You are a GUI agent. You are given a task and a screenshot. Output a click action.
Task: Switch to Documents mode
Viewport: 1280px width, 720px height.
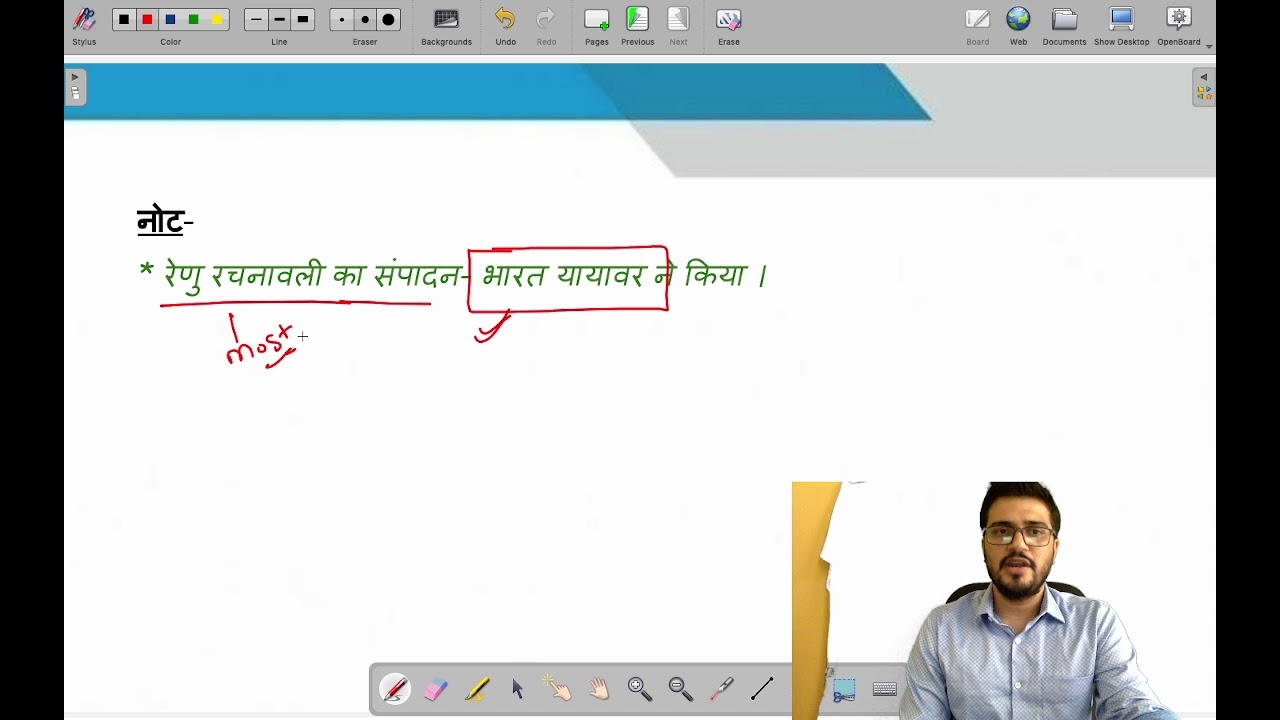(x=1064, y=26)
